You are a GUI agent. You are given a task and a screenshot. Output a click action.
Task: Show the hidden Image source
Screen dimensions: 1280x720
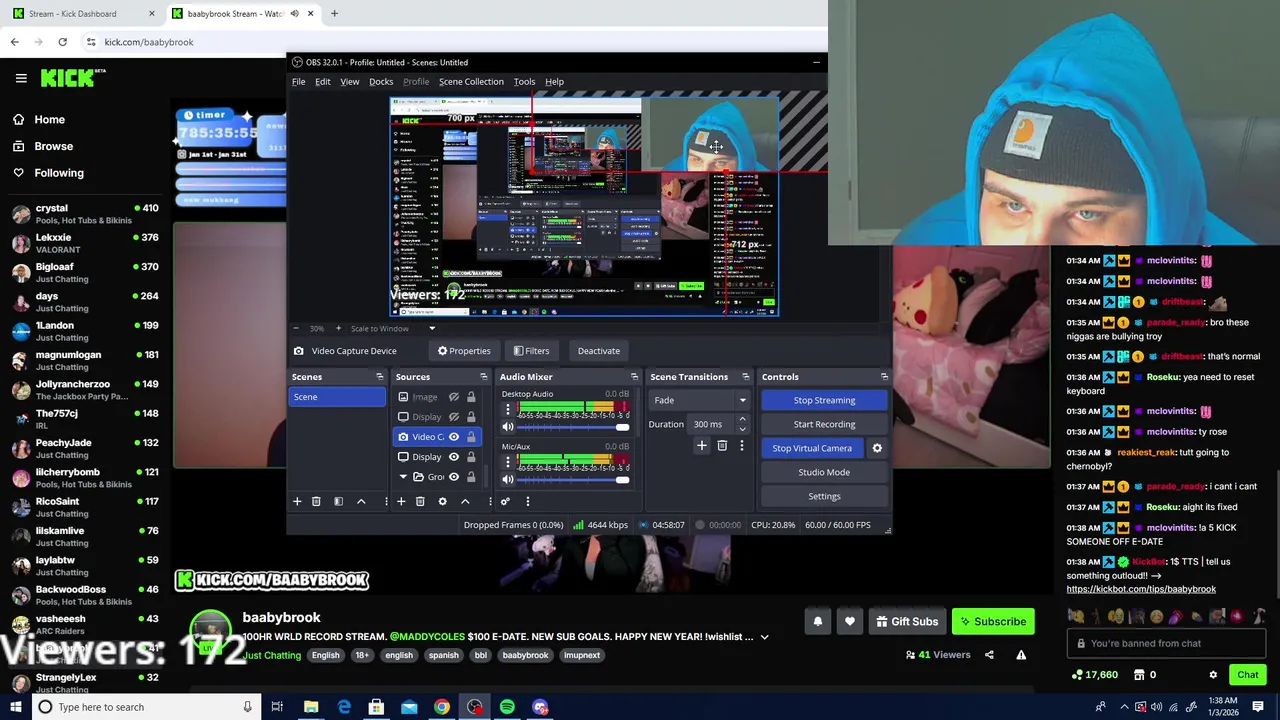coord(454,397)
